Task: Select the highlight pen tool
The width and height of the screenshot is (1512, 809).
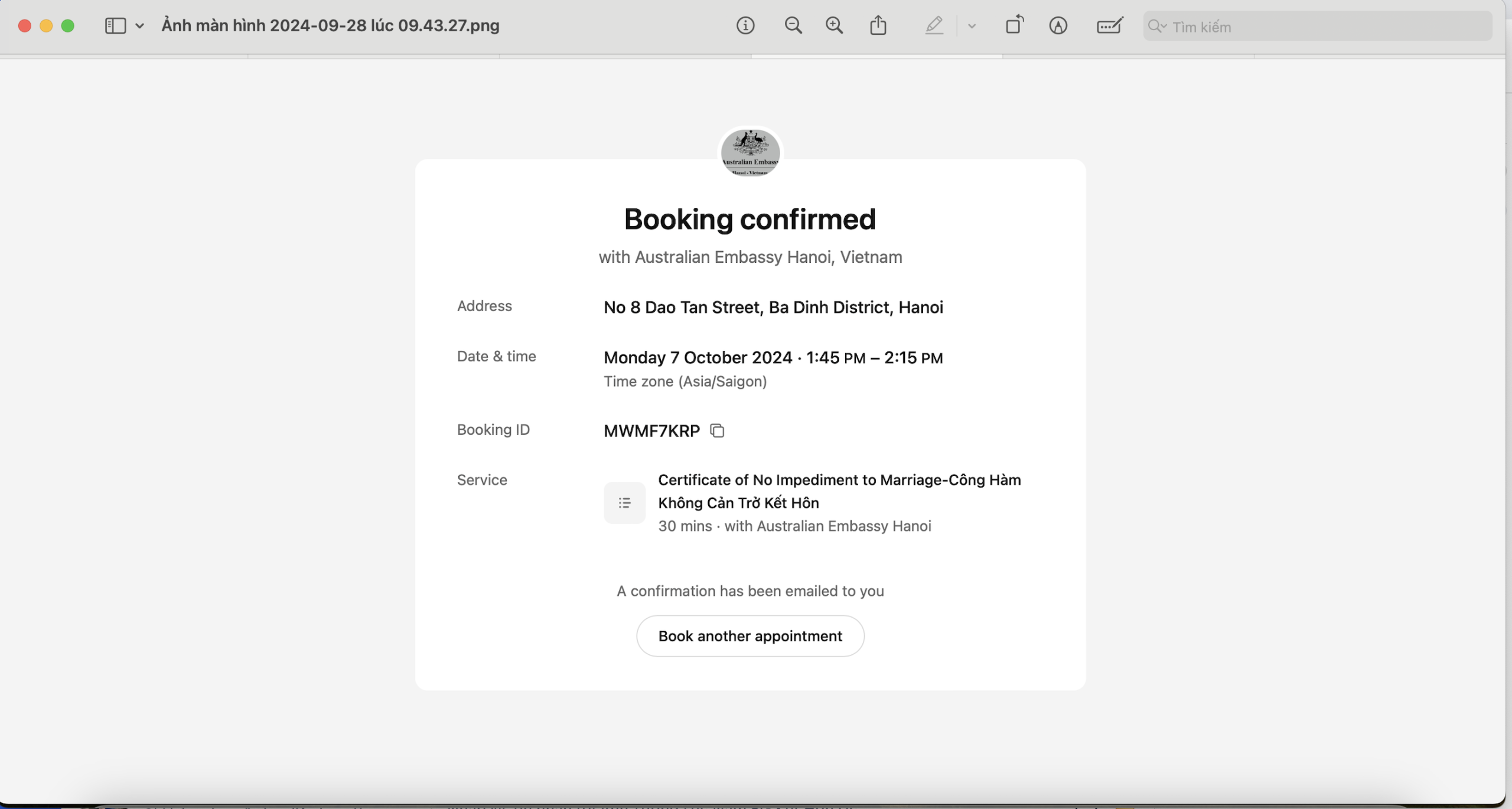Action: tap(934, 26)
